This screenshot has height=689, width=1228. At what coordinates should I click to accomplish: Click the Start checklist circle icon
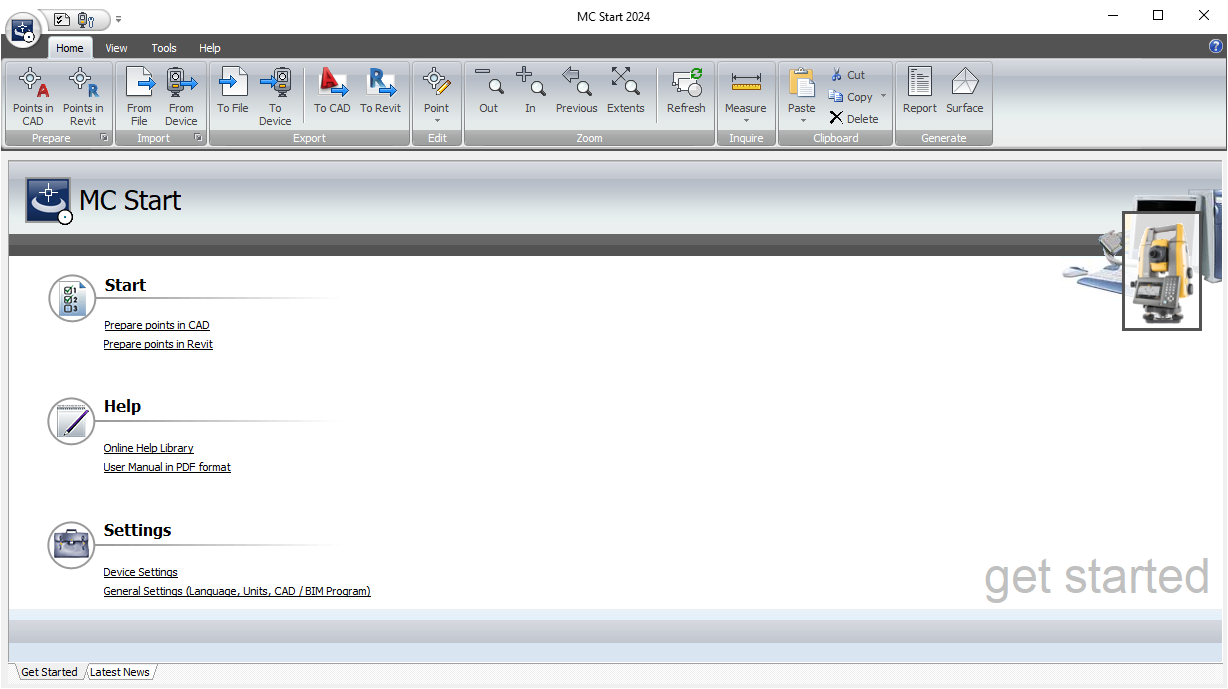[72, 298]
